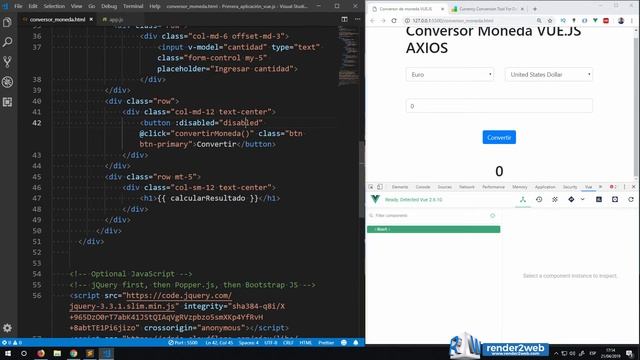This screenshot has height=360, width=640.
Task: Open notifications bell in VS Code status bar
Action: tap(356, 343)
